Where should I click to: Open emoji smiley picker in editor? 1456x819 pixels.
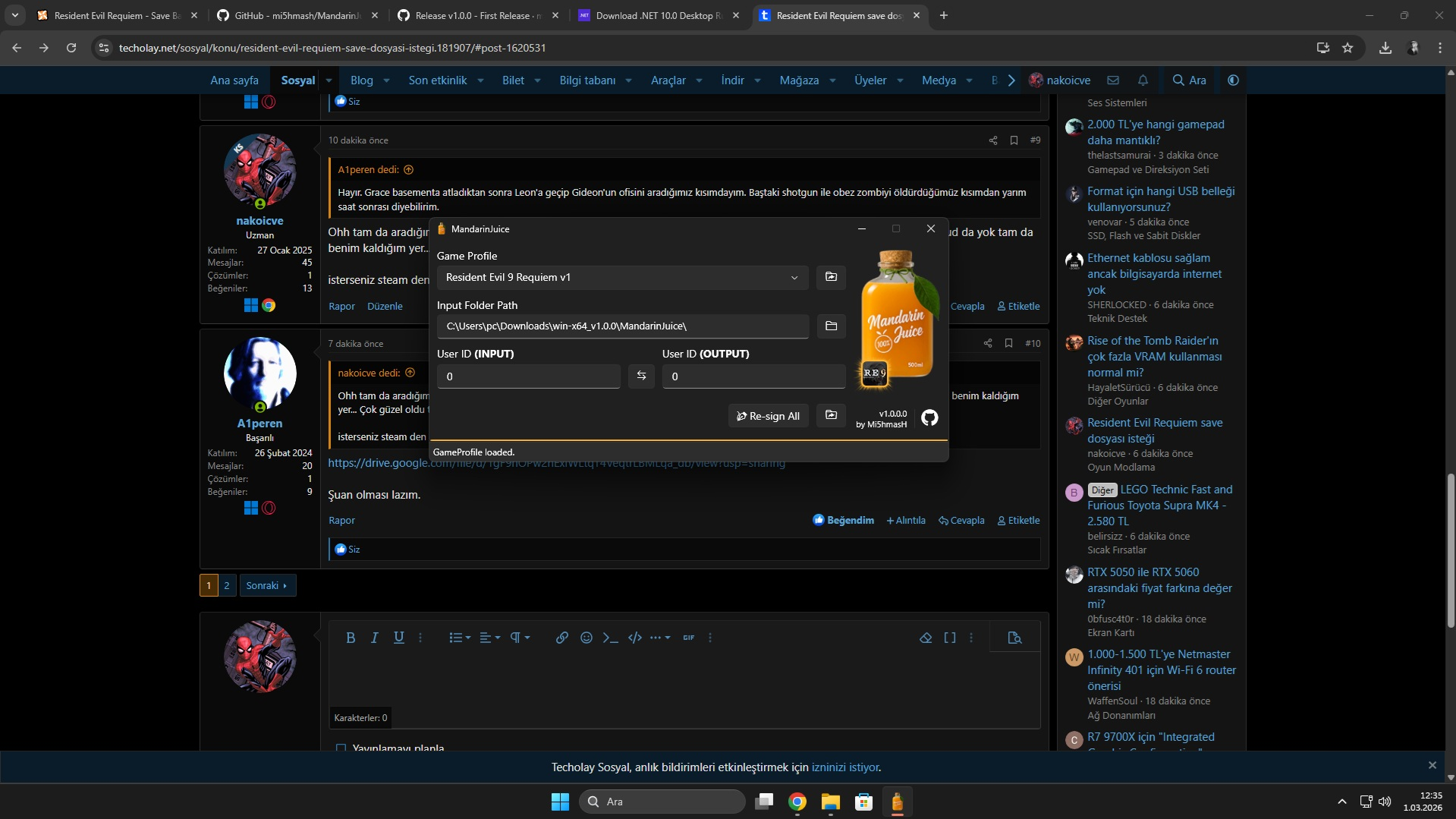click(586, 638)
